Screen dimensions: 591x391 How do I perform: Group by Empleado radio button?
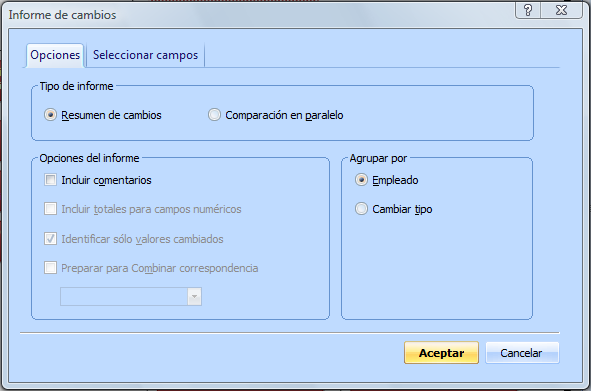[361, 180]
